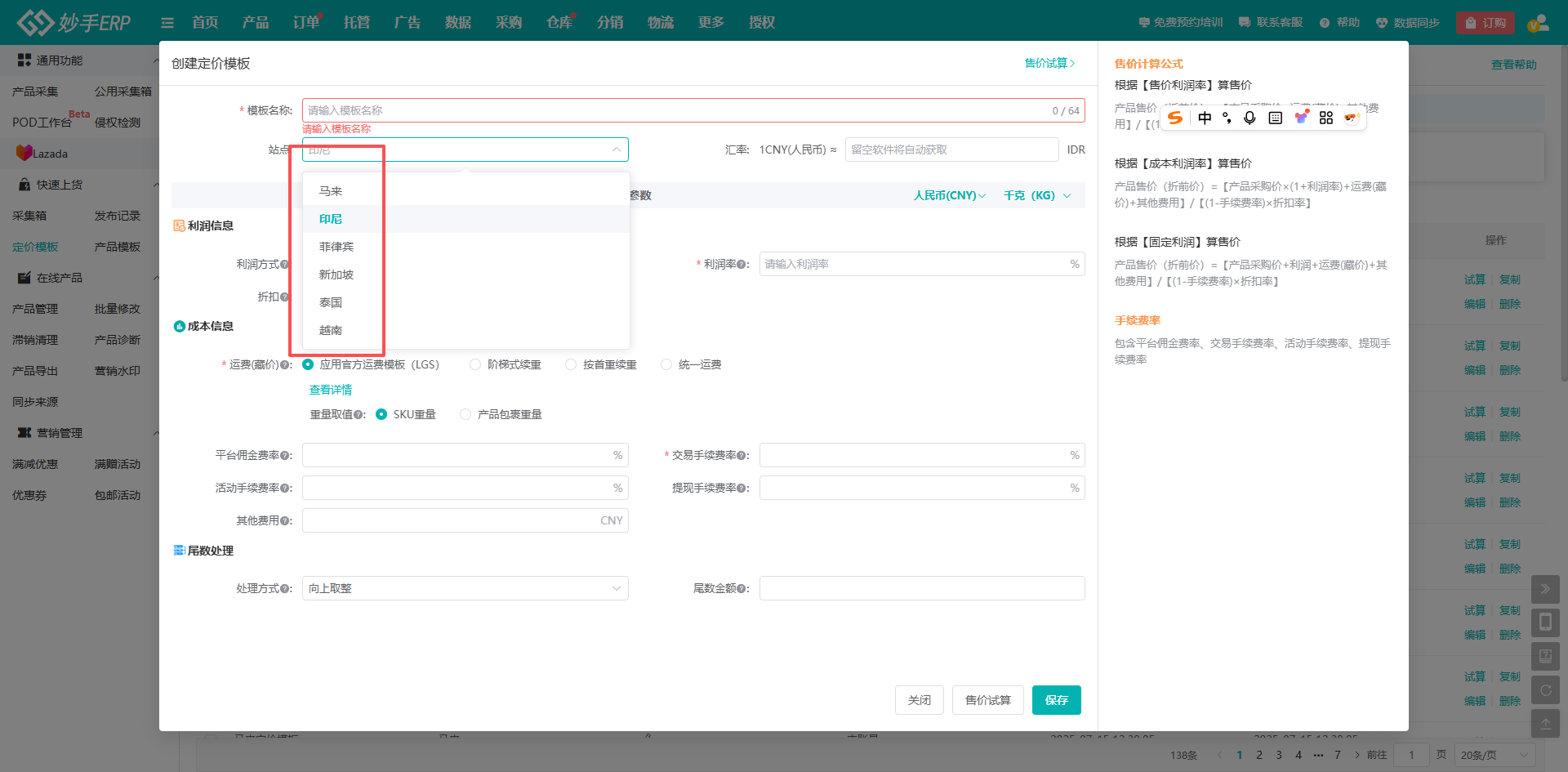Viewport: 1568px width, 772px height.
Task: Click the Sogou input method S icon
Action: pyautogui.click(x=1175, y=118)
